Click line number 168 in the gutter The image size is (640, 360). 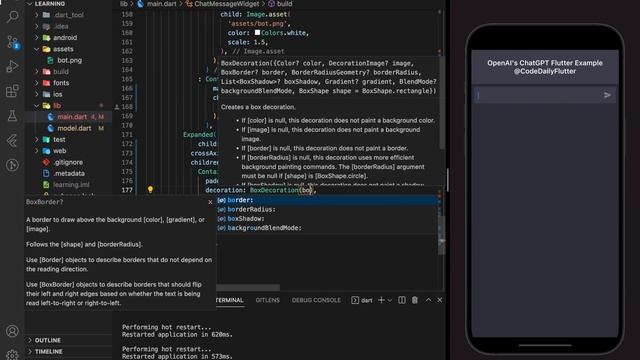pyautogui.click(x=127, y=107)
